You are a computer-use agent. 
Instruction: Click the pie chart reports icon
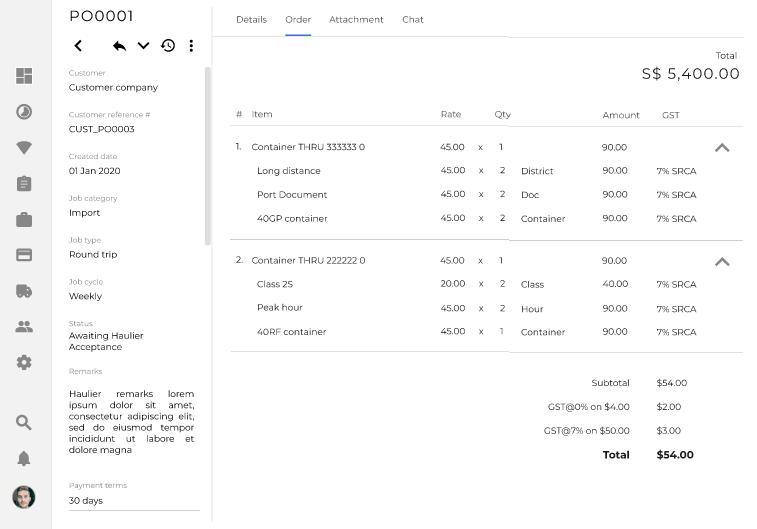point(24,112)
